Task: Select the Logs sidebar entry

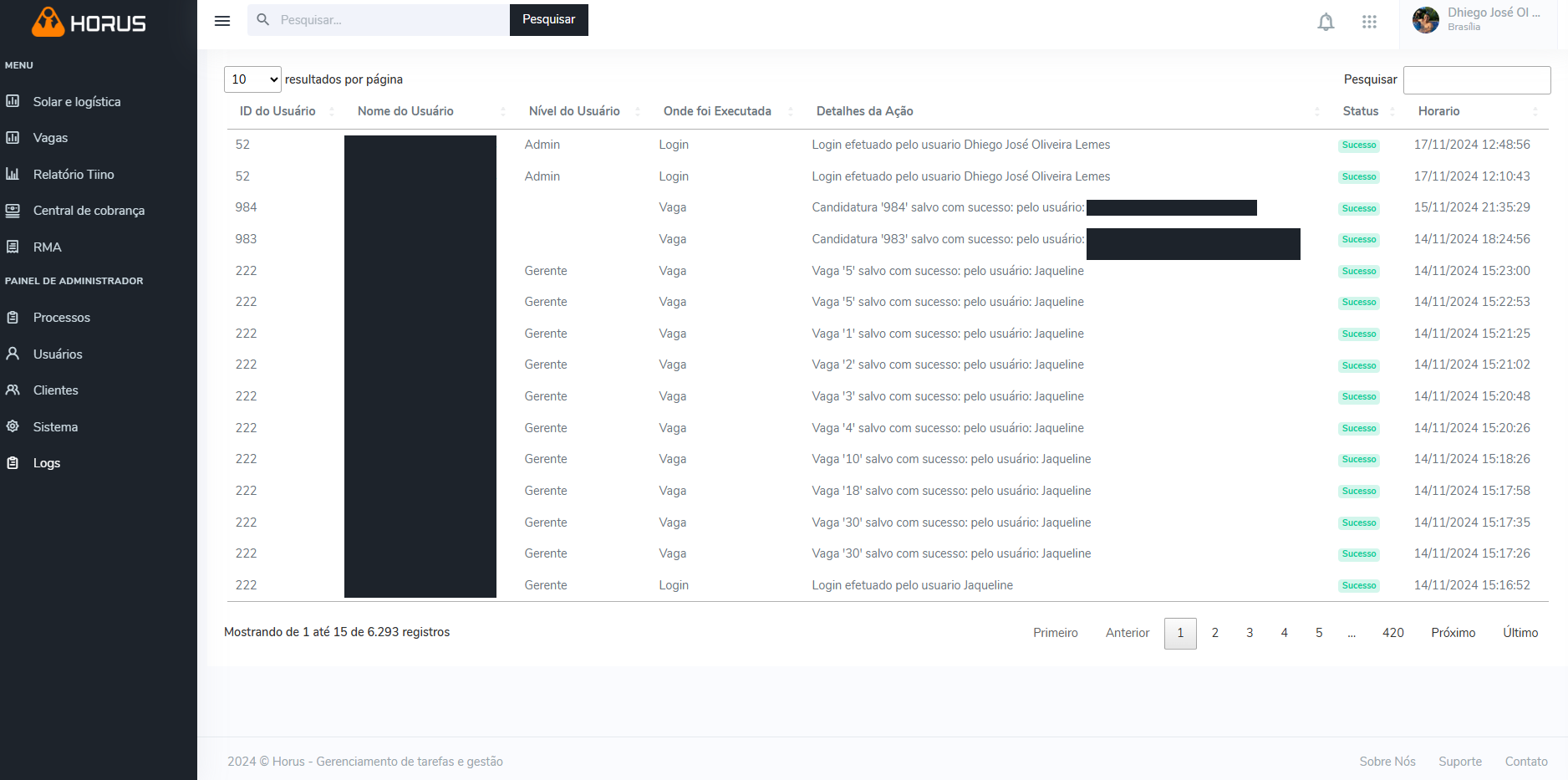Action: click(47, 463)
